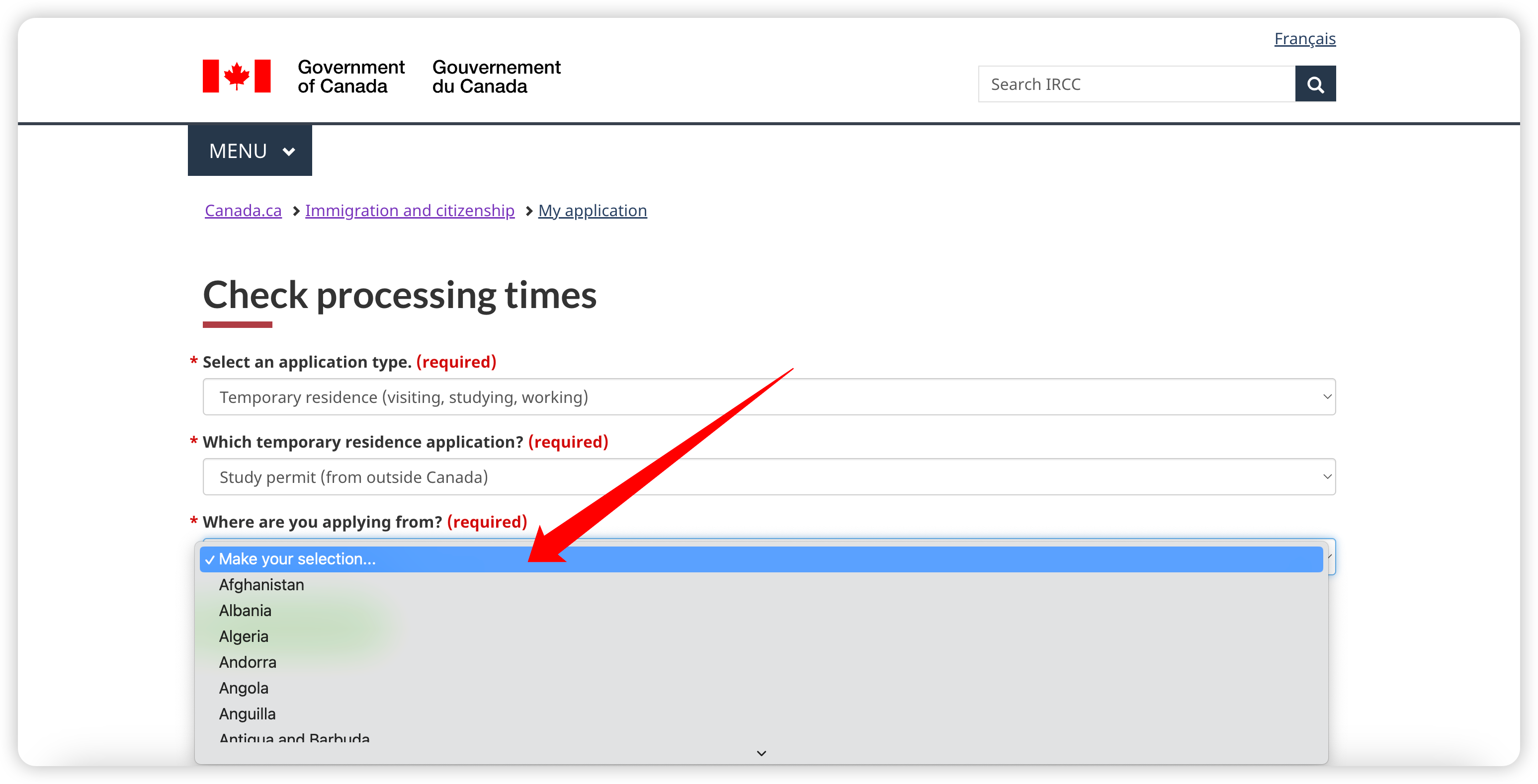Choose Afghanistan from the country list

[761, 585]
